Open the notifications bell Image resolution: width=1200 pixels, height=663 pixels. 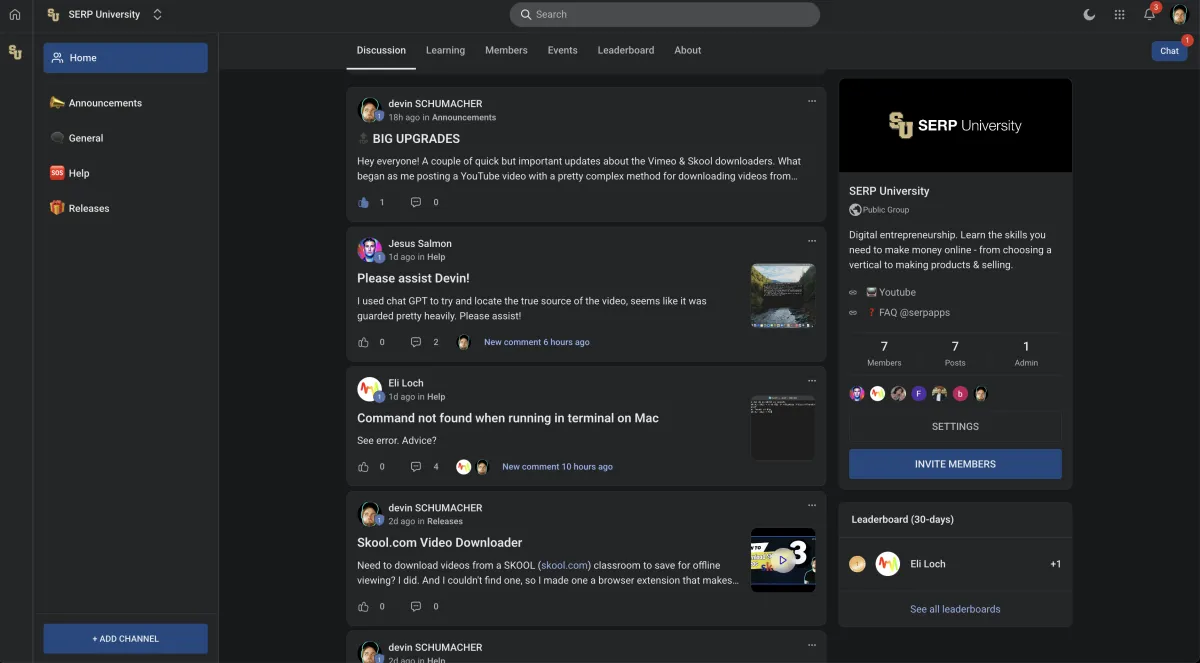pos(1150,14)
